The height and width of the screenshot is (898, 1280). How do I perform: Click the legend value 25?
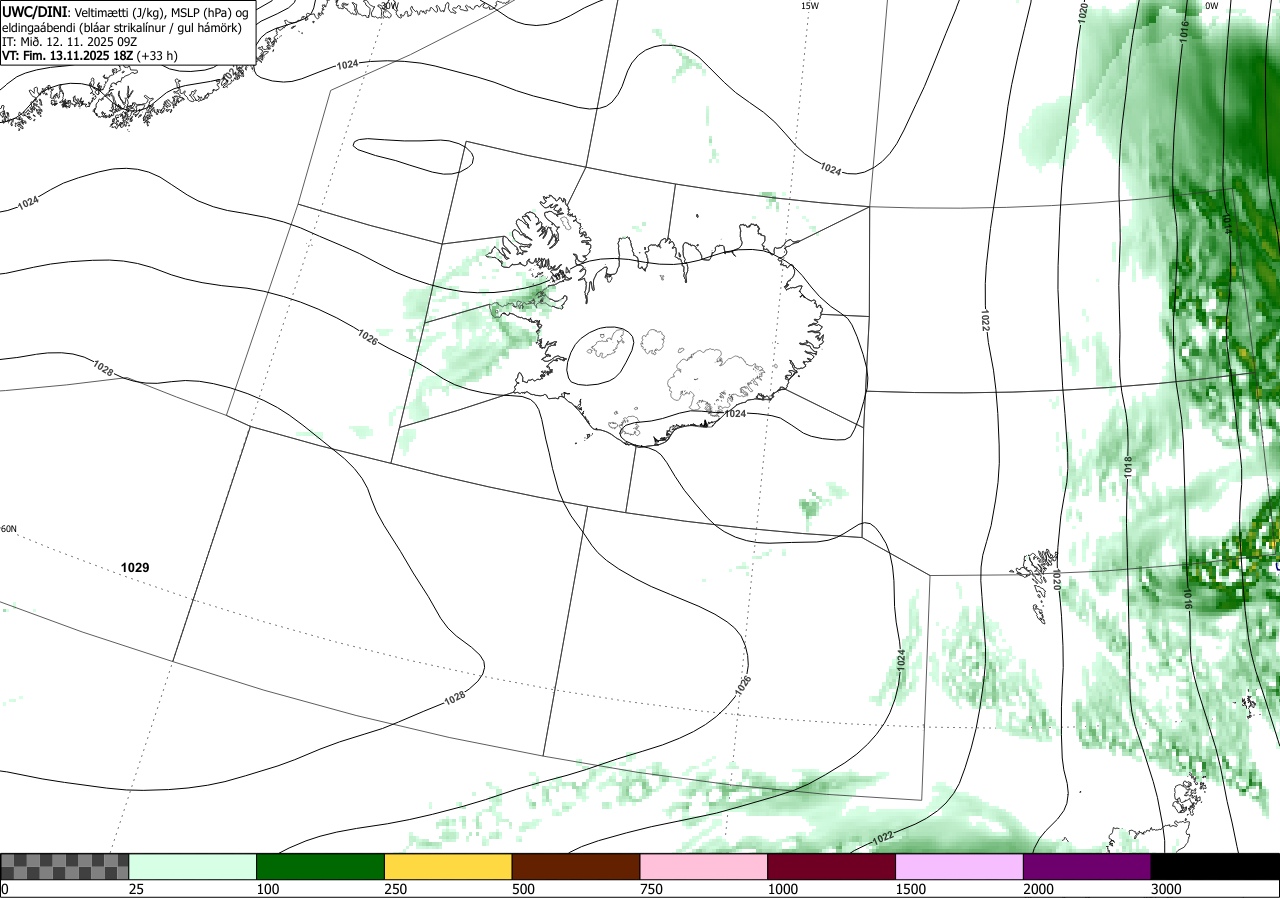(136, 889)
